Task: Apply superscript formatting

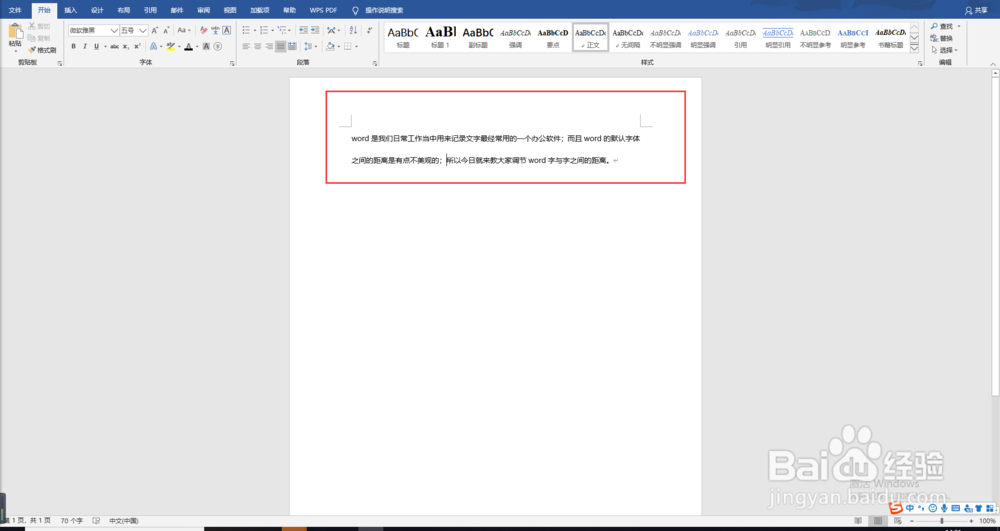Action: click(x=137, y=47)
